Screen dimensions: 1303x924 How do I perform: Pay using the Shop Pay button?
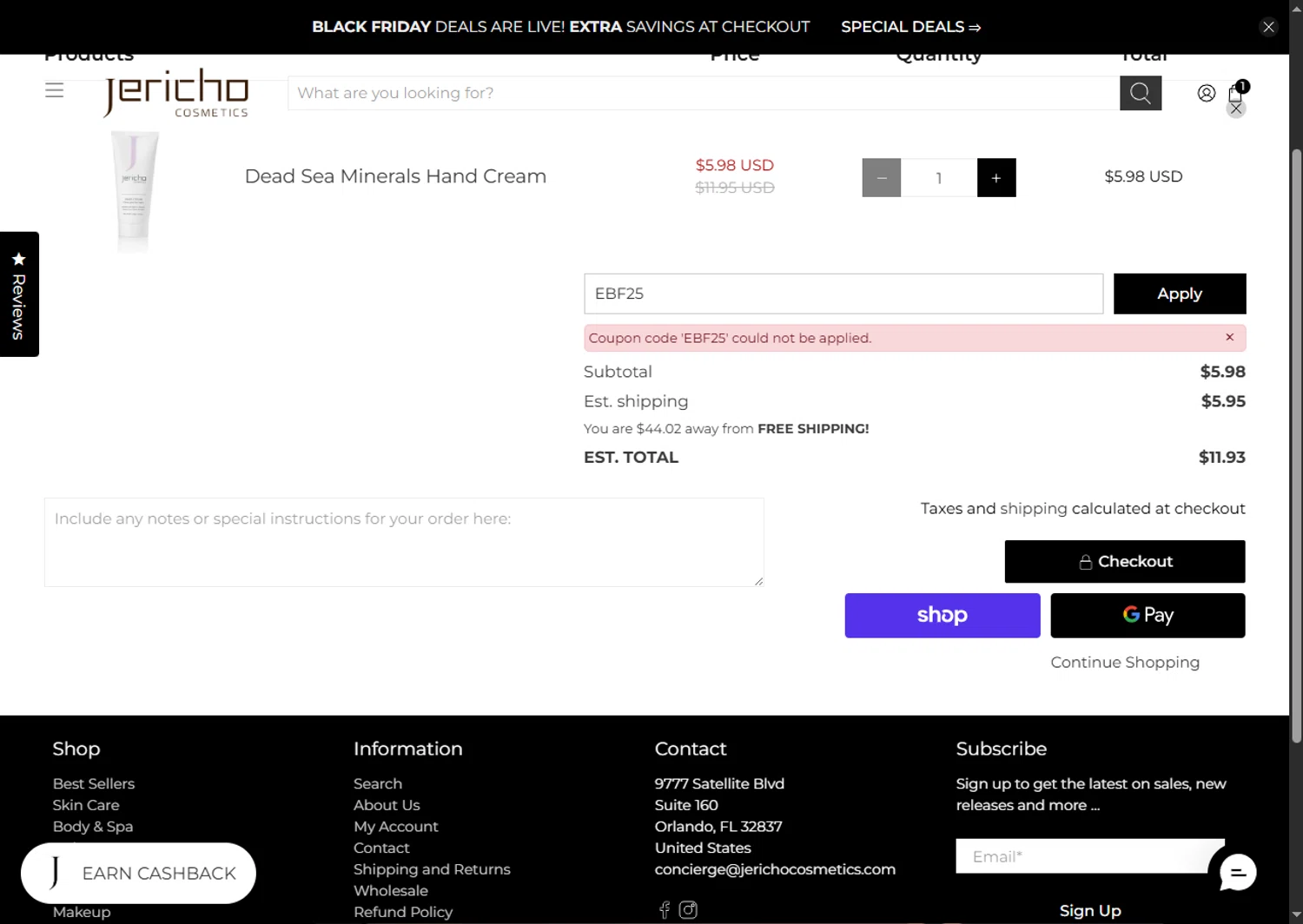click(943, 616)
